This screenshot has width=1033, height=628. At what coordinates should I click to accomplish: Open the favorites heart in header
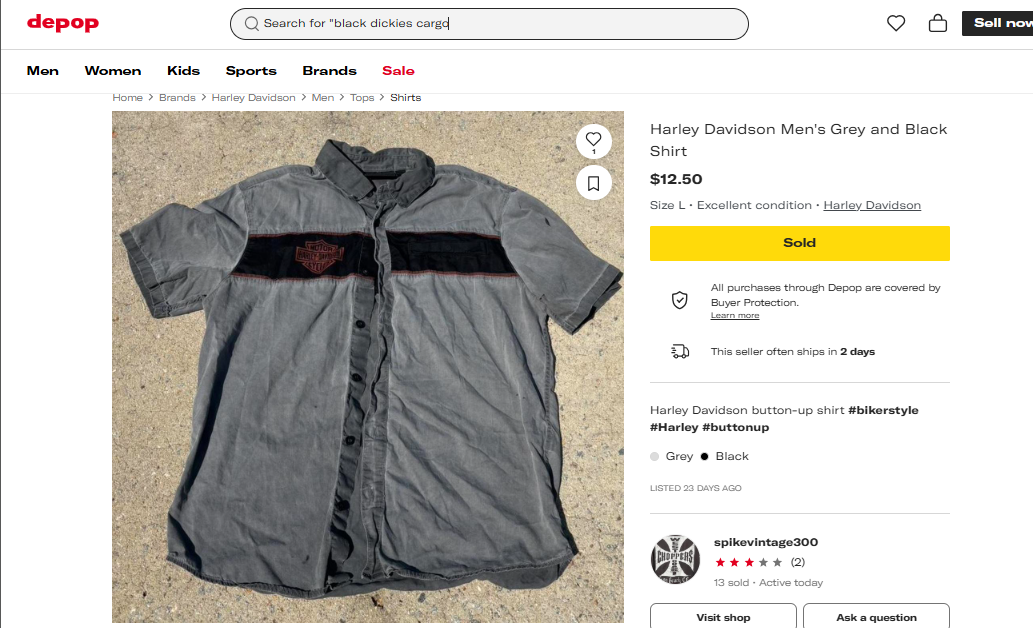(x=896, y=23)
